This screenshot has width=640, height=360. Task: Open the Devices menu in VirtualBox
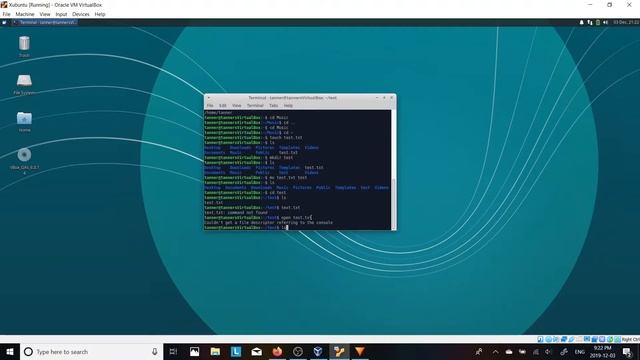tap(80, 14)
